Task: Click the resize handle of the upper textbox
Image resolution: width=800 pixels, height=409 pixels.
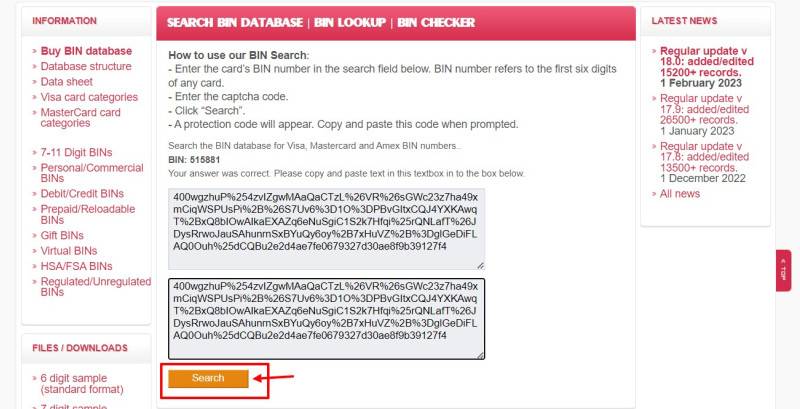Action: click(480, 265)
